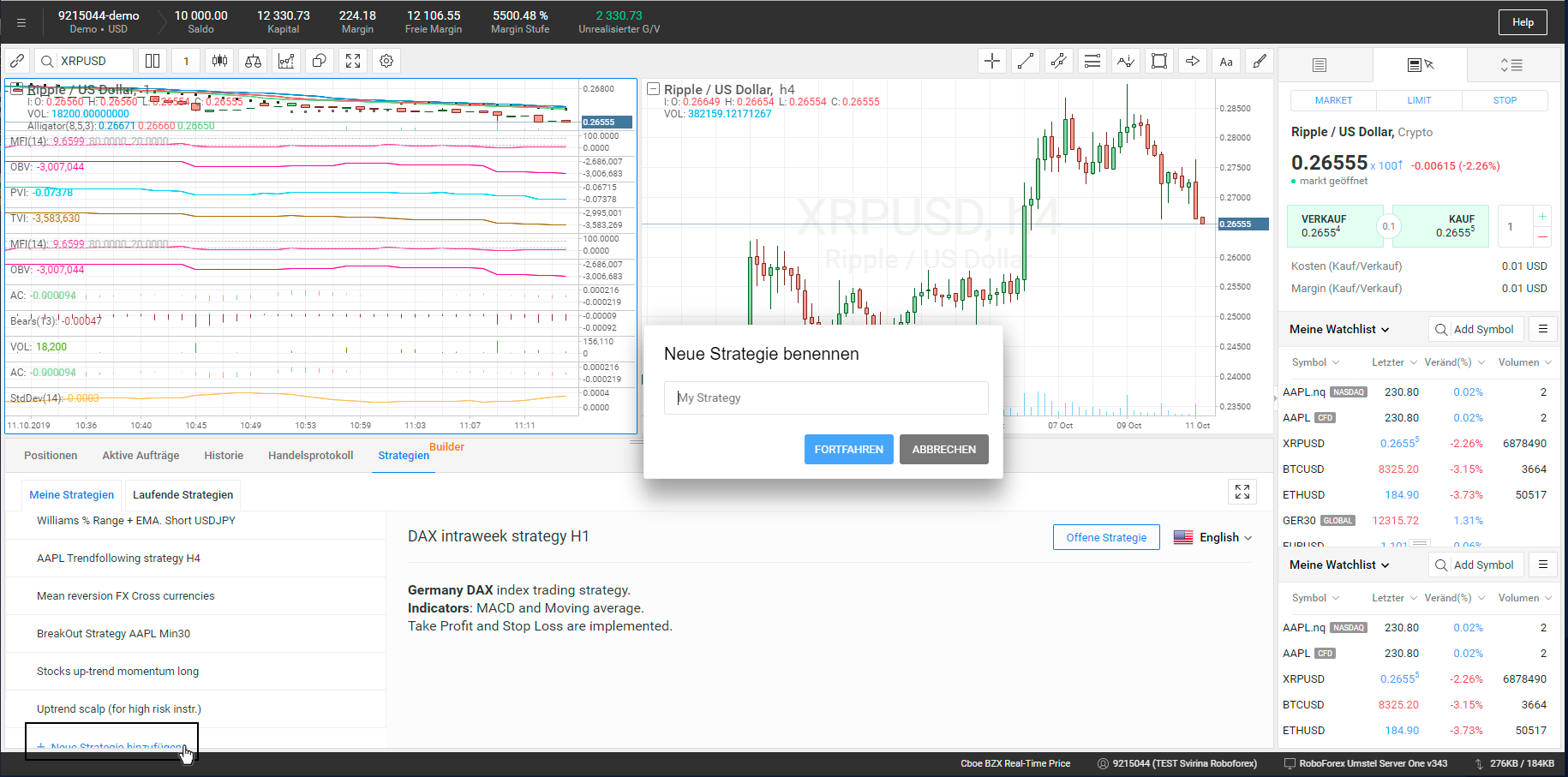Open the text annotation tool

pos(1226,61)
